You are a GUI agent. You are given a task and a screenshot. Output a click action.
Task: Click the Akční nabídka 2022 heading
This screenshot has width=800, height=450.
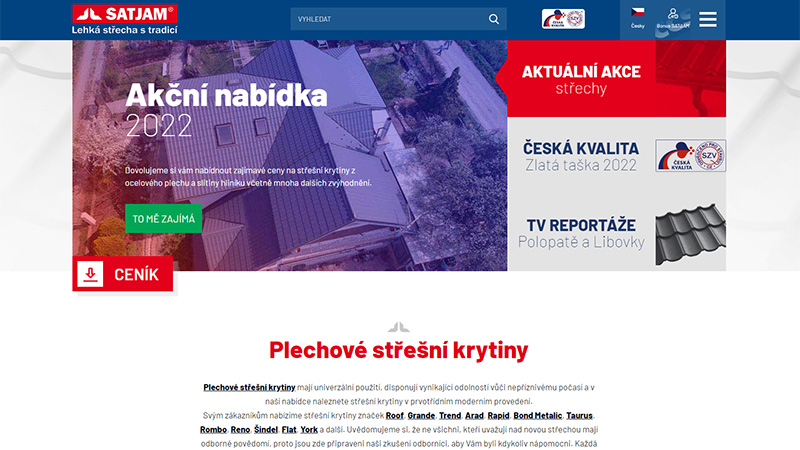pos(226,109)
